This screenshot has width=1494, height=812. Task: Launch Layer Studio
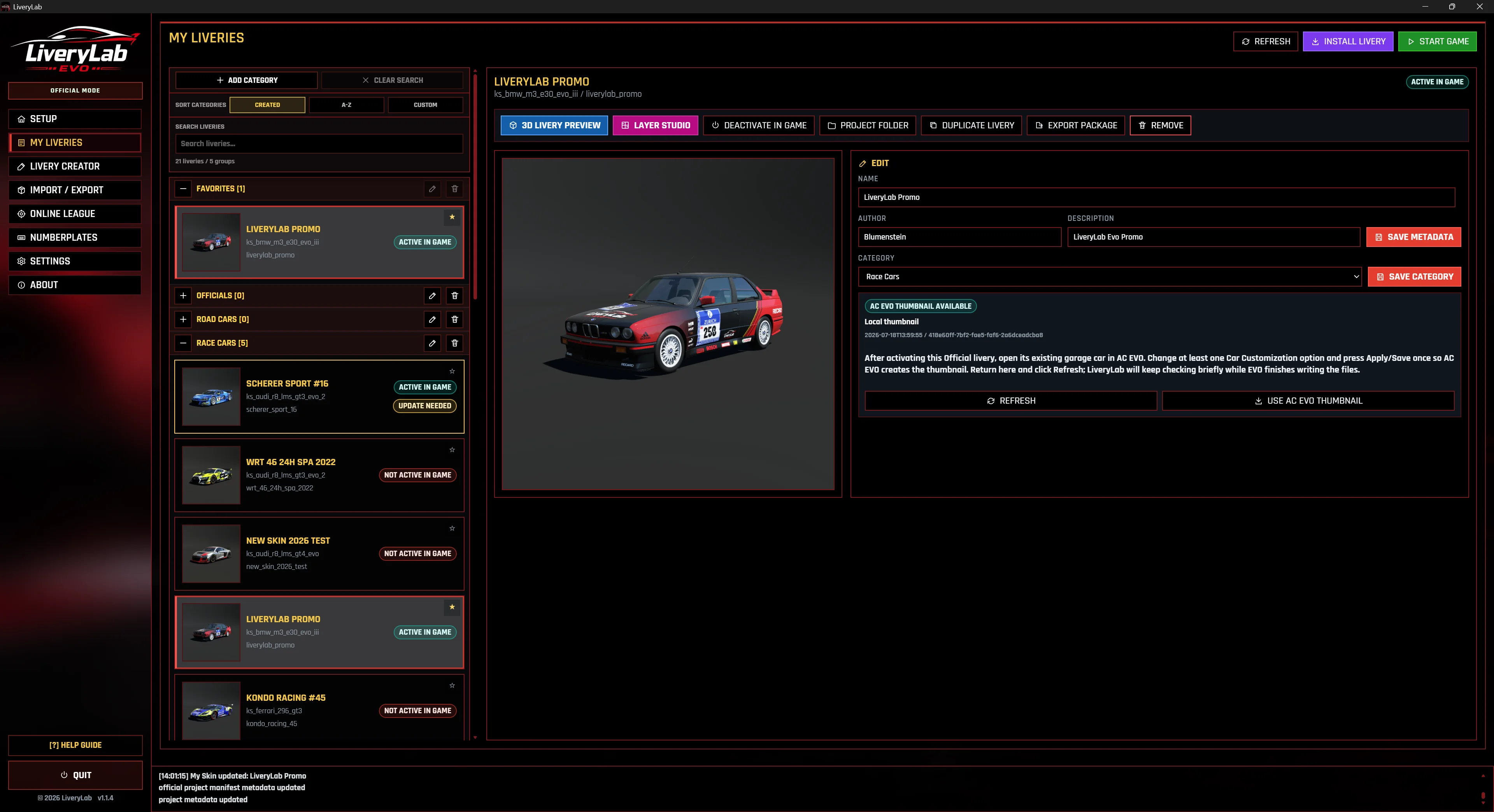655,125
